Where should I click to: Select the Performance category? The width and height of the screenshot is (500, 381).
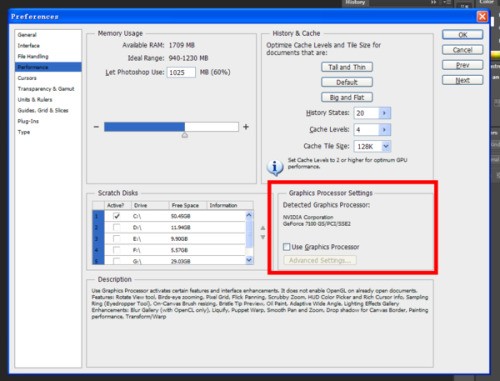(x=48, y=67)
